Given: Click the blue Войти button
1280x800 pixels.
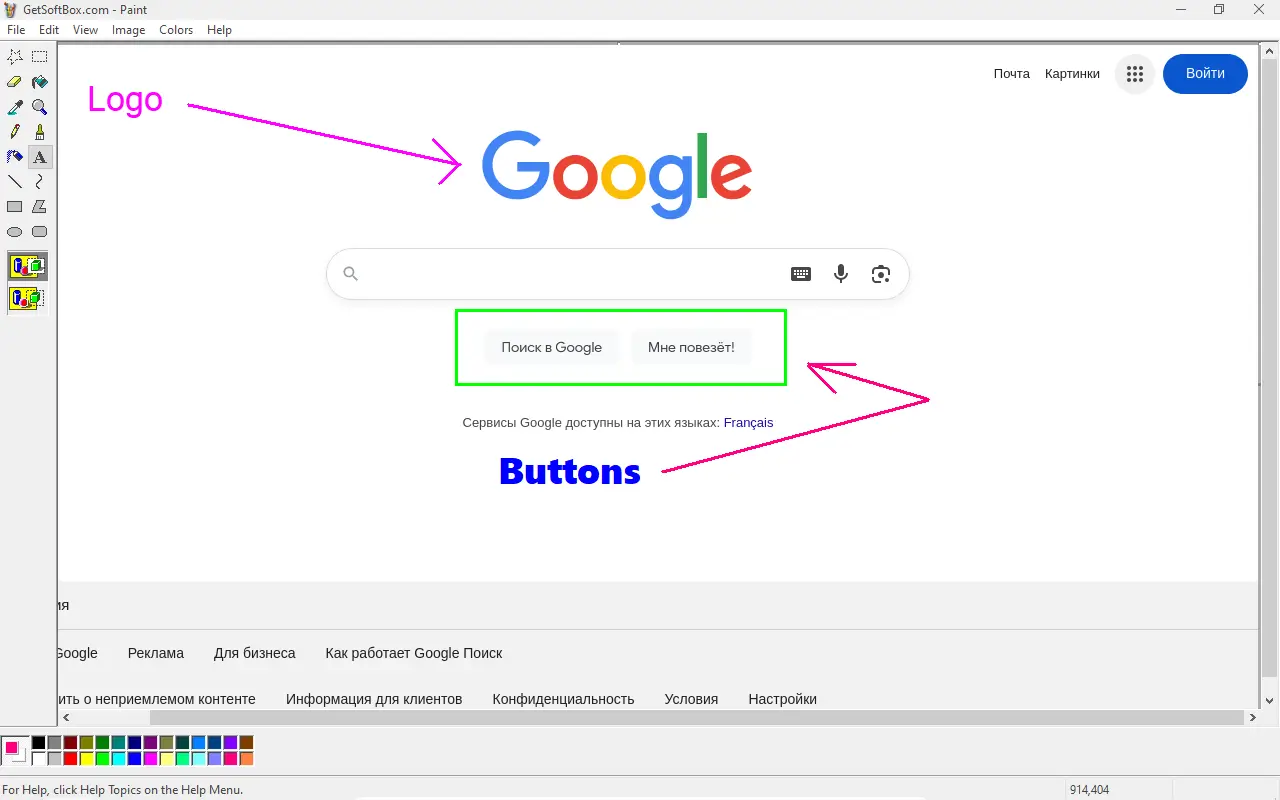Looking at the screenshot, I should tap(1205, 74).
